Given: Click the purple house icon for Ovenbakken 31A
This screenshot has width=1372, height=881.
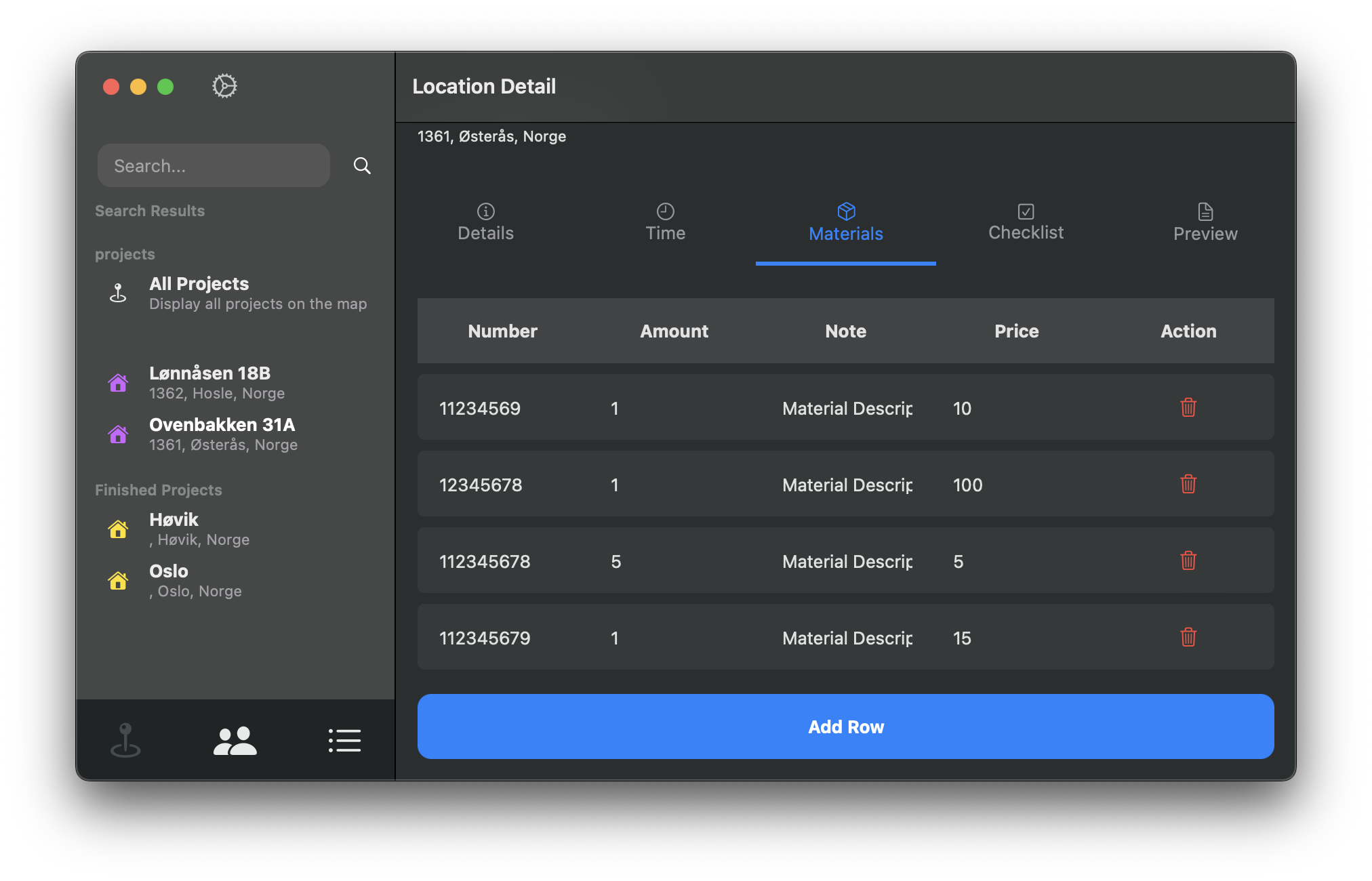Looking at the screenshot, I should click(x=118, y=434).
